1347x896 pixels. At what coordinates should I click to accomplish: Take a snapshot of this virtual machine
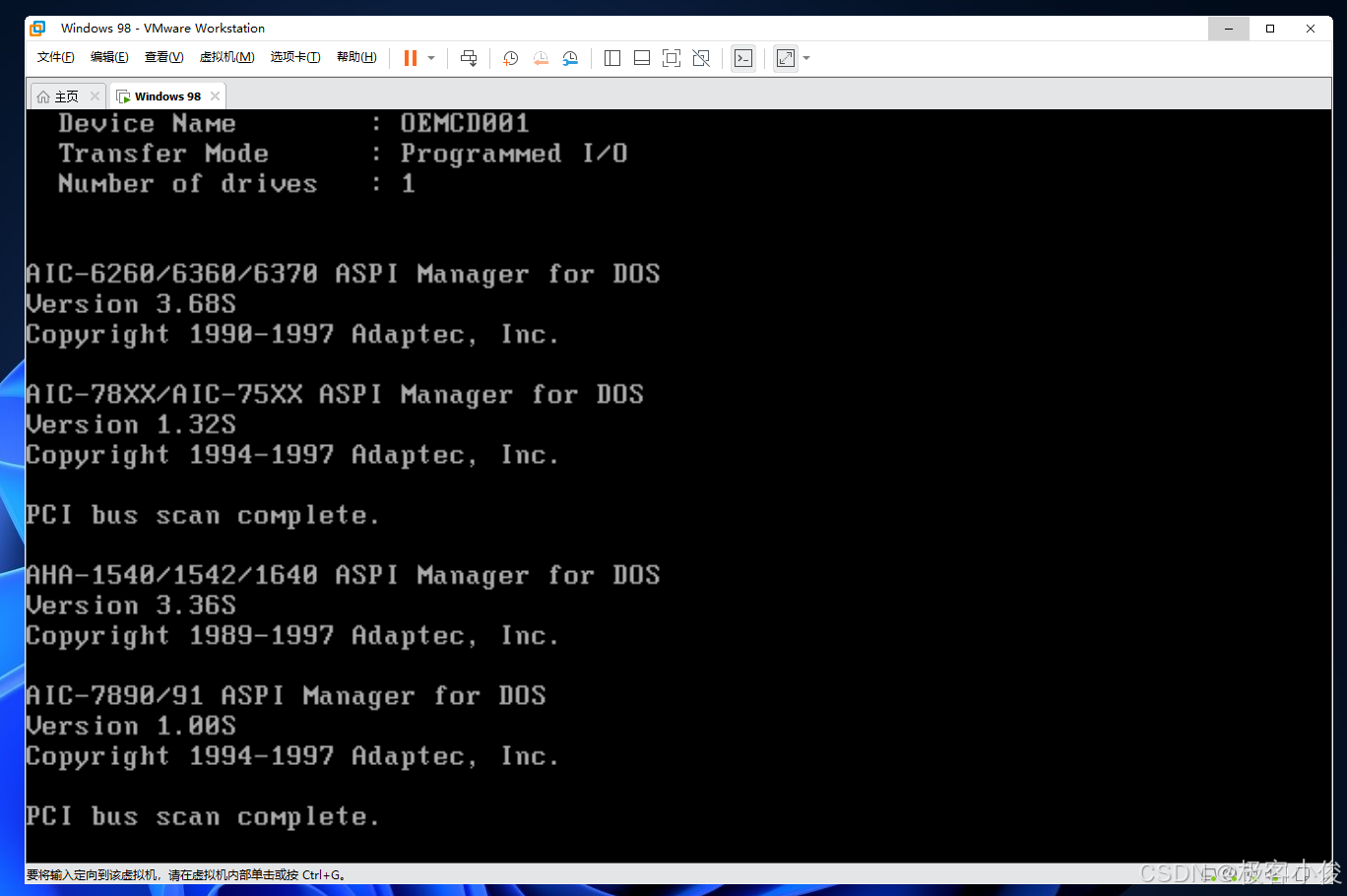coord(510,58)
